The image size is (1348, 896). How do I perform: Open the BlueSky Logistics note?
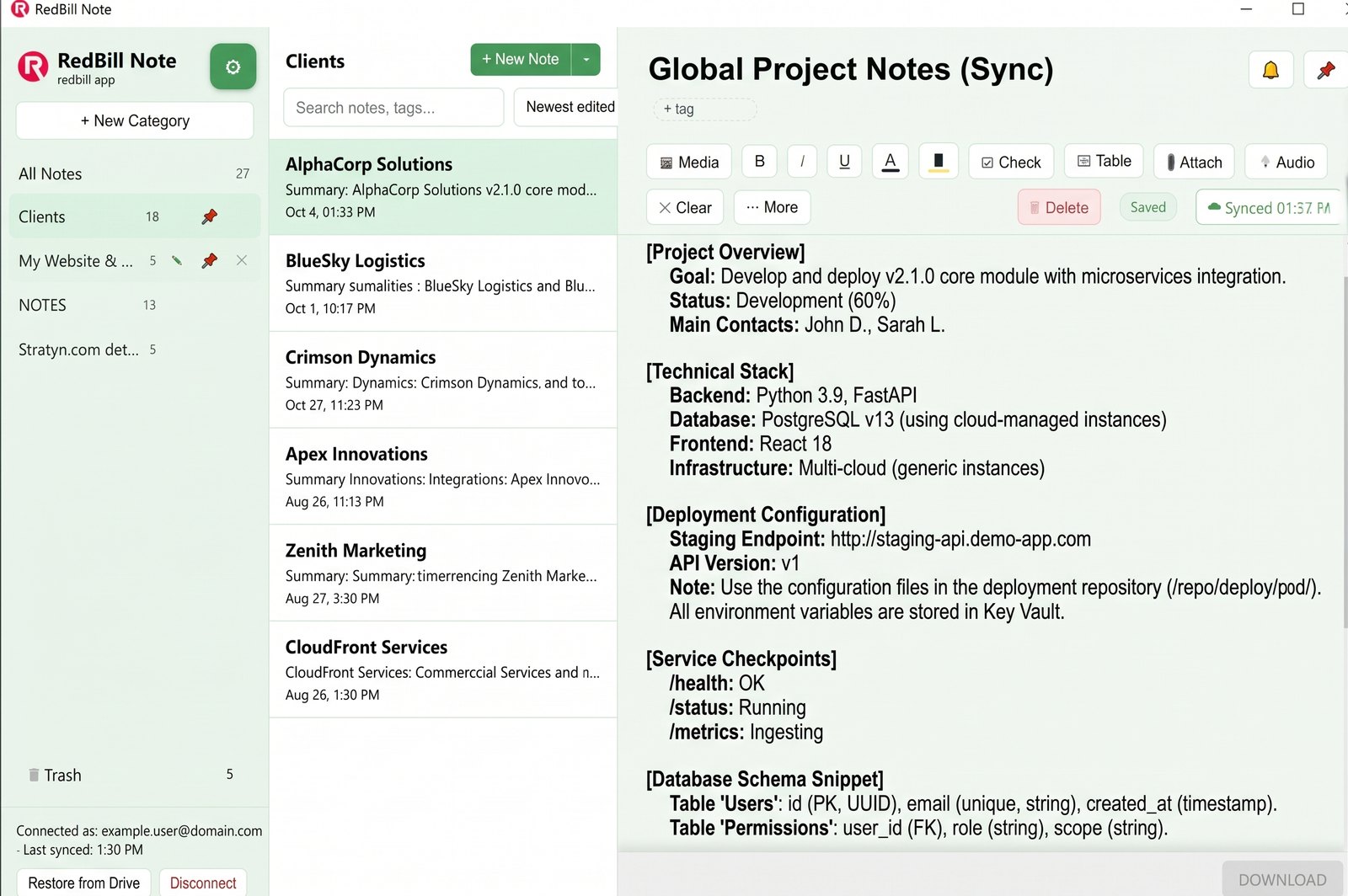coord(443,284)
